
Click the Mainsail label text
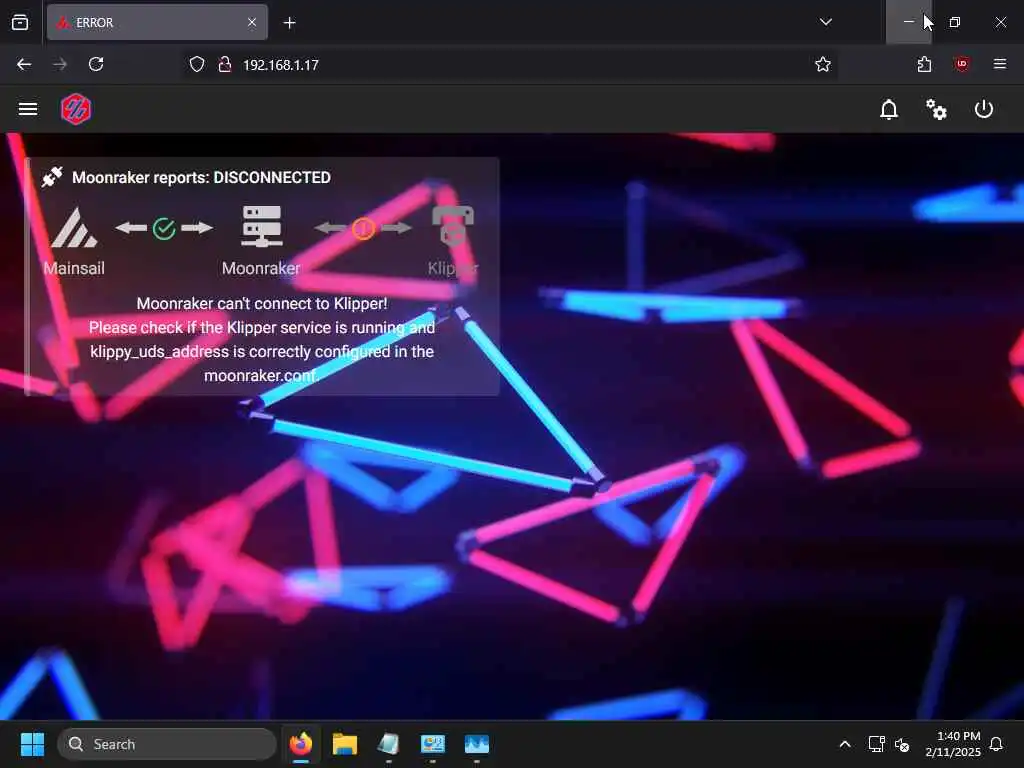pos(74,268)
